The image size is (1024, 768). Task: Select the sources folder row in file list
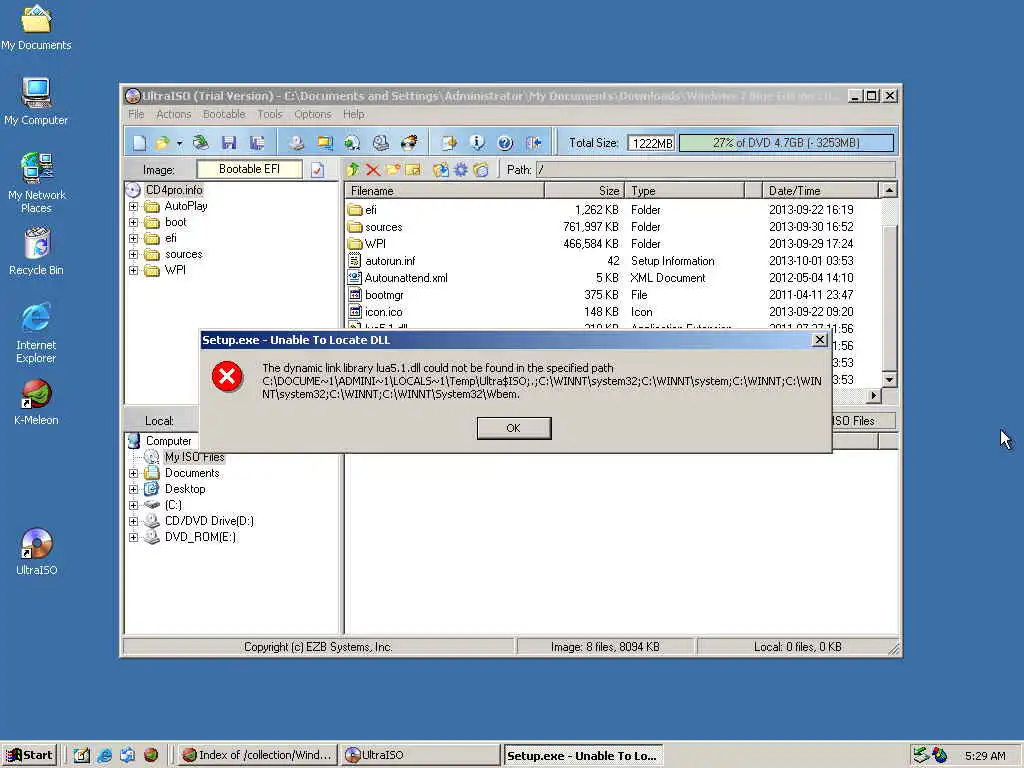click(612, 227)
